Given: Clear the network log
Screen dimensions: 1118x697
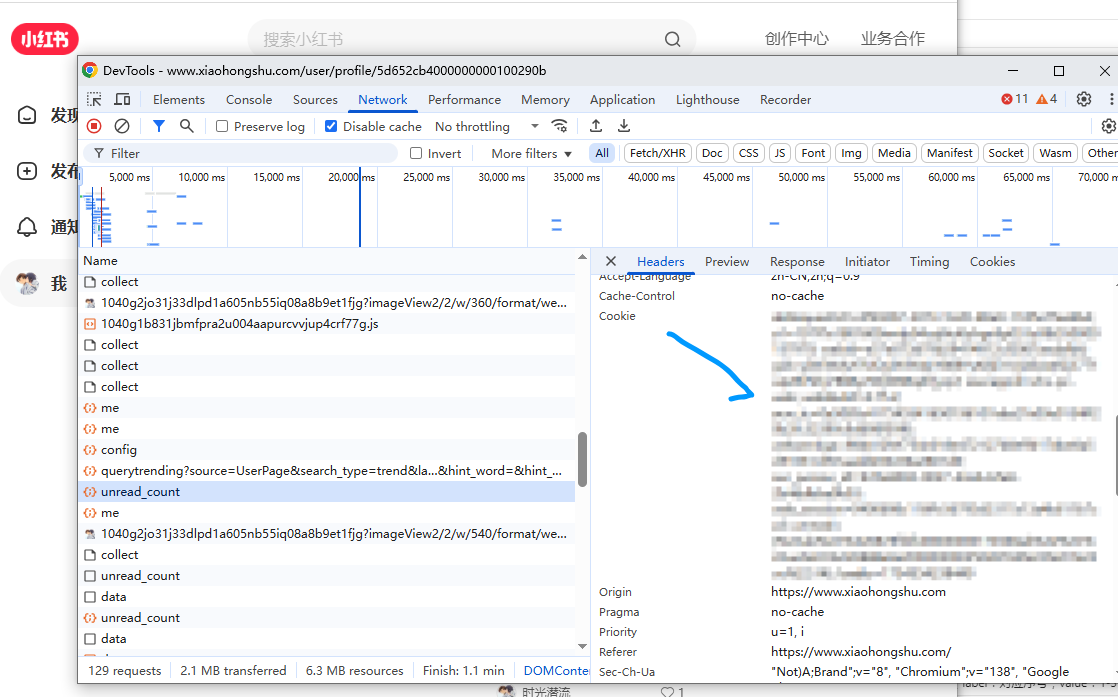Looking at the screenshot, I should (122, 126).
